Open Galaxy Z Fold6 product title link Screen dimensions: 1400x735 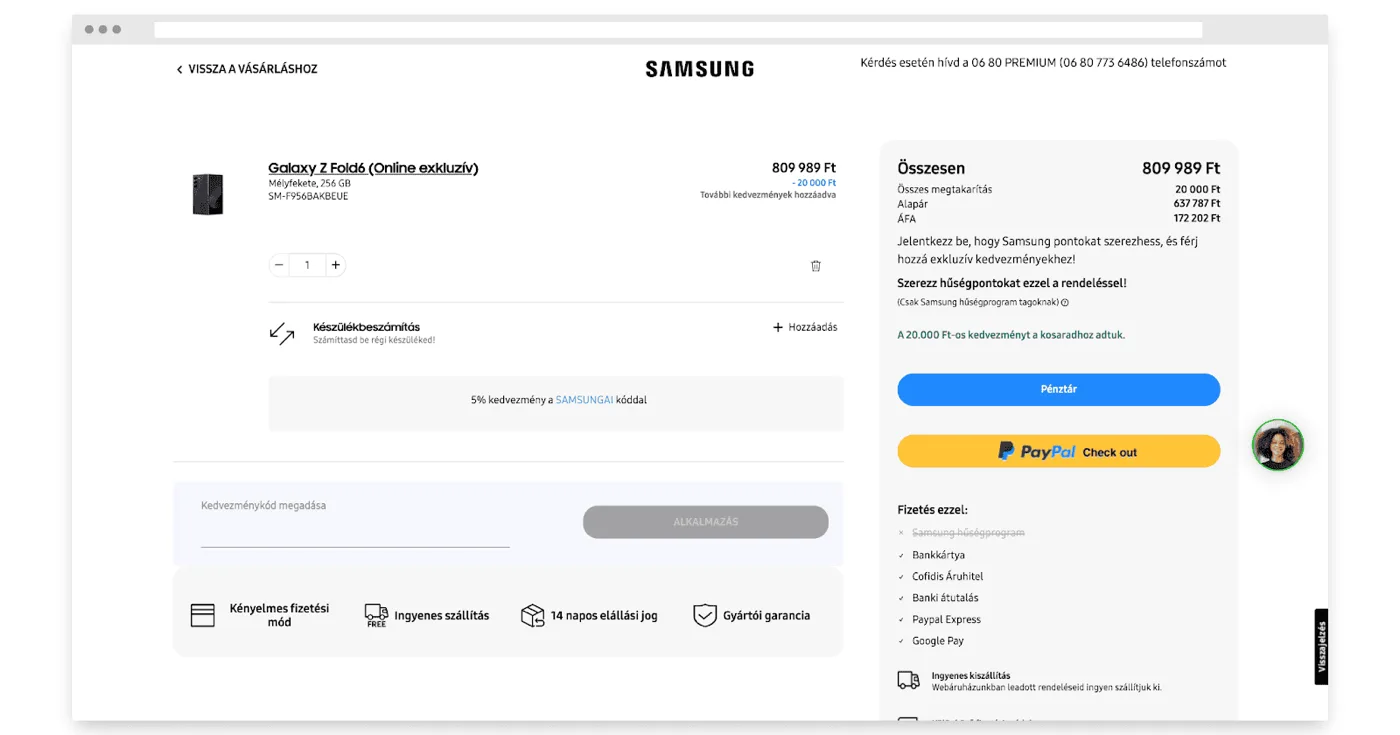(x=373, y=168)
